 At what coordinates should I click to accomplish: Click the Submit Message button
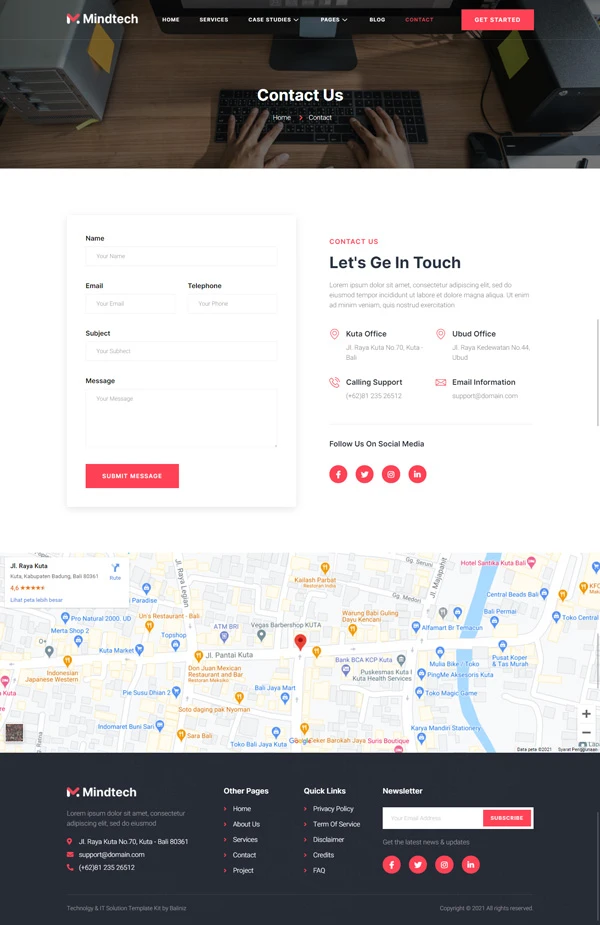132,475
